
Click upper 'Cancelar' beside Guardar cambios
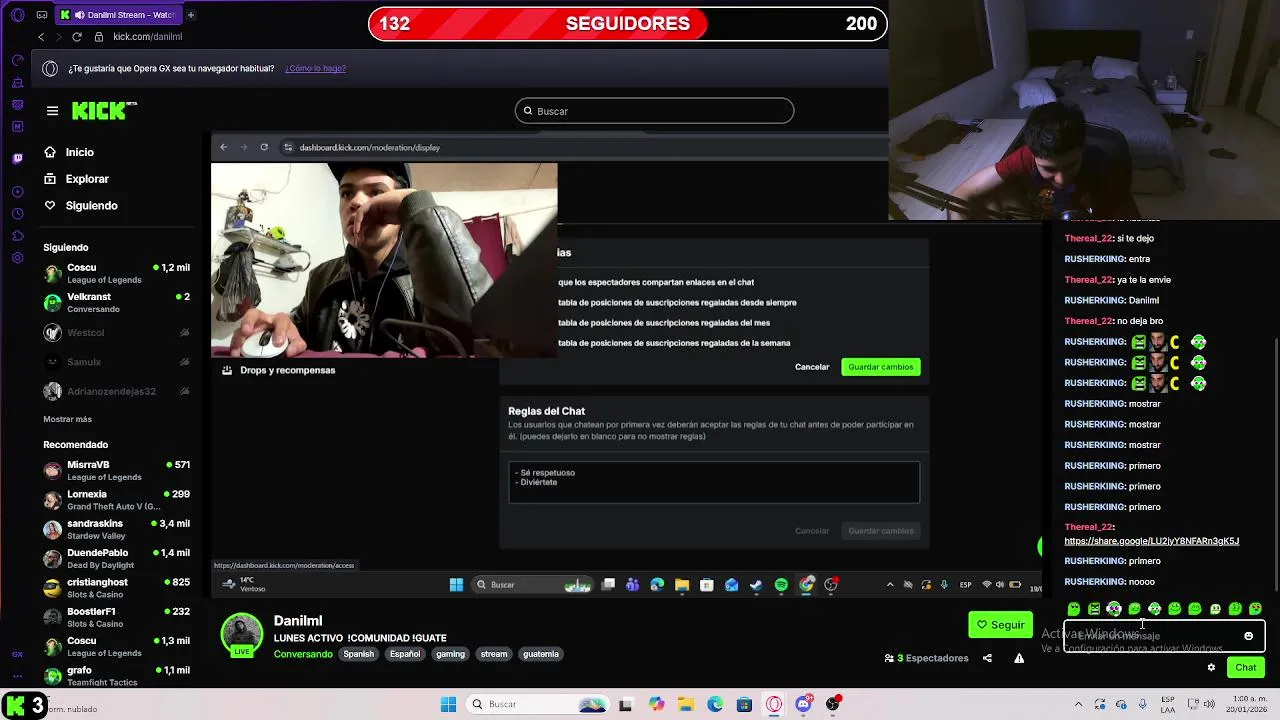point(812,367)
